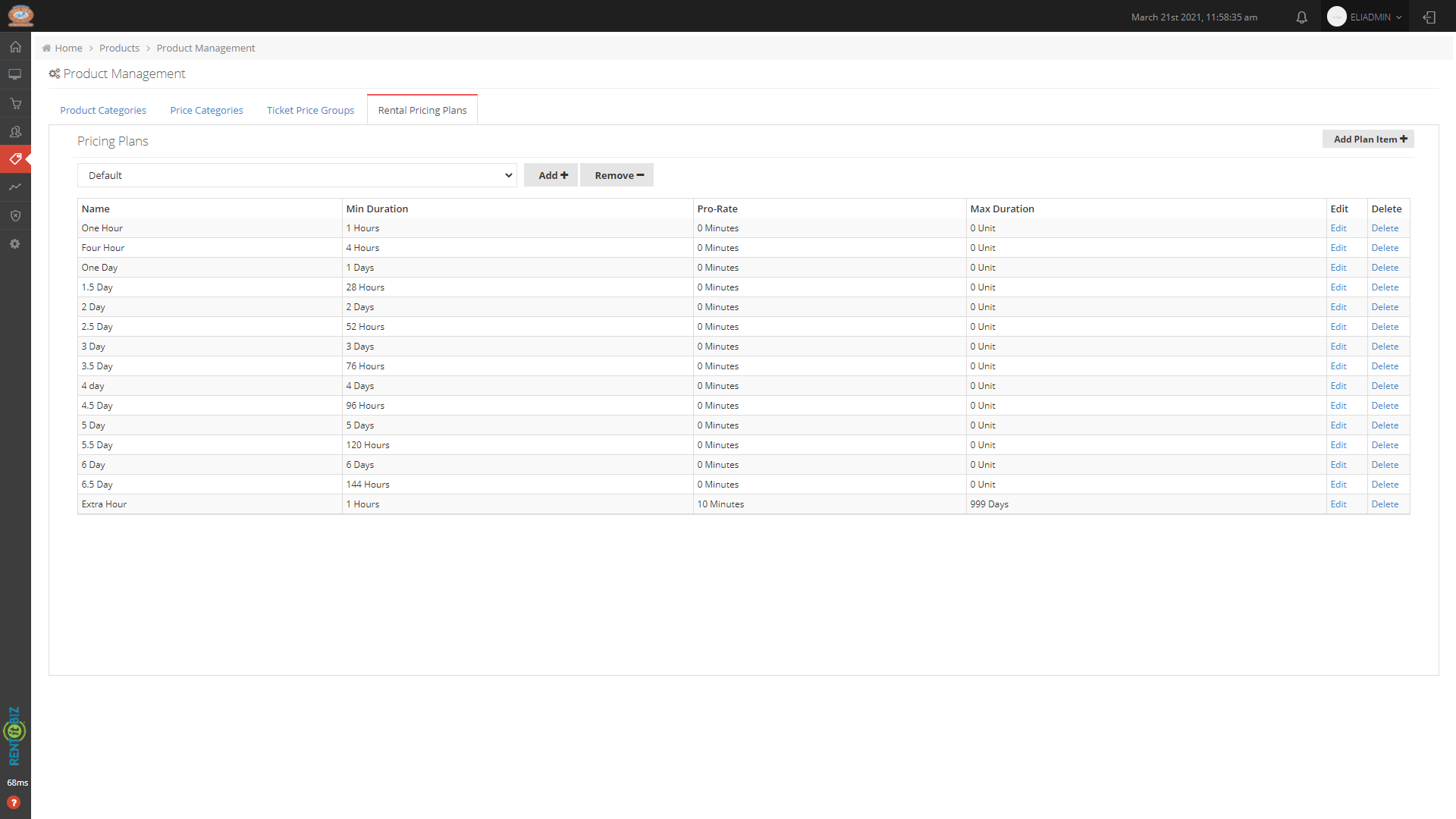Open the Home icon in sidebar

tap(15, 47)
